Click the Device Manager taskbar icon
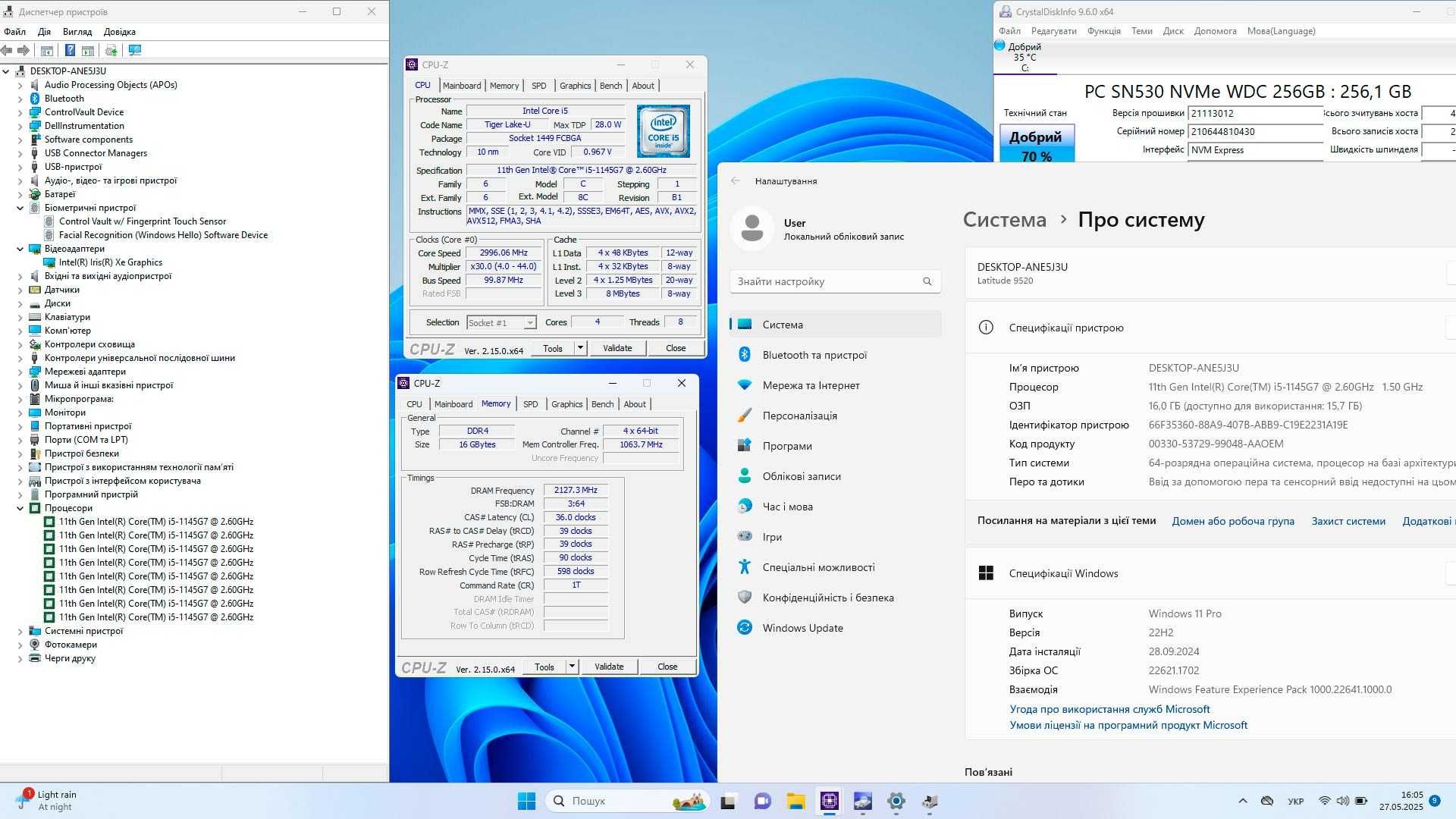Viewport: 1456px width, 819px height. click(930, 801)
